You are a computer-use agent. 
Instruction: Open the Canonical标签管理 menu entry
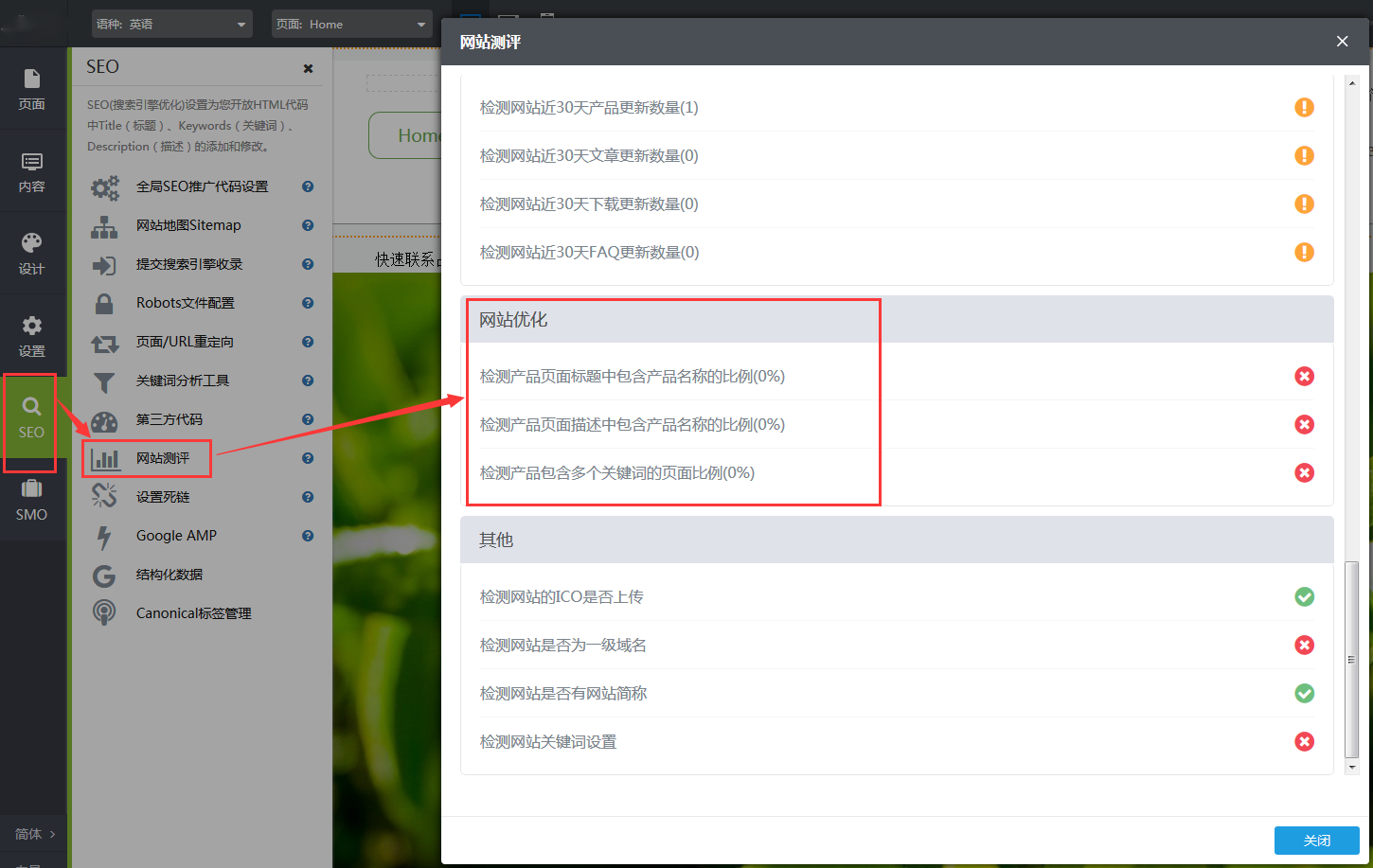(193, 613)
